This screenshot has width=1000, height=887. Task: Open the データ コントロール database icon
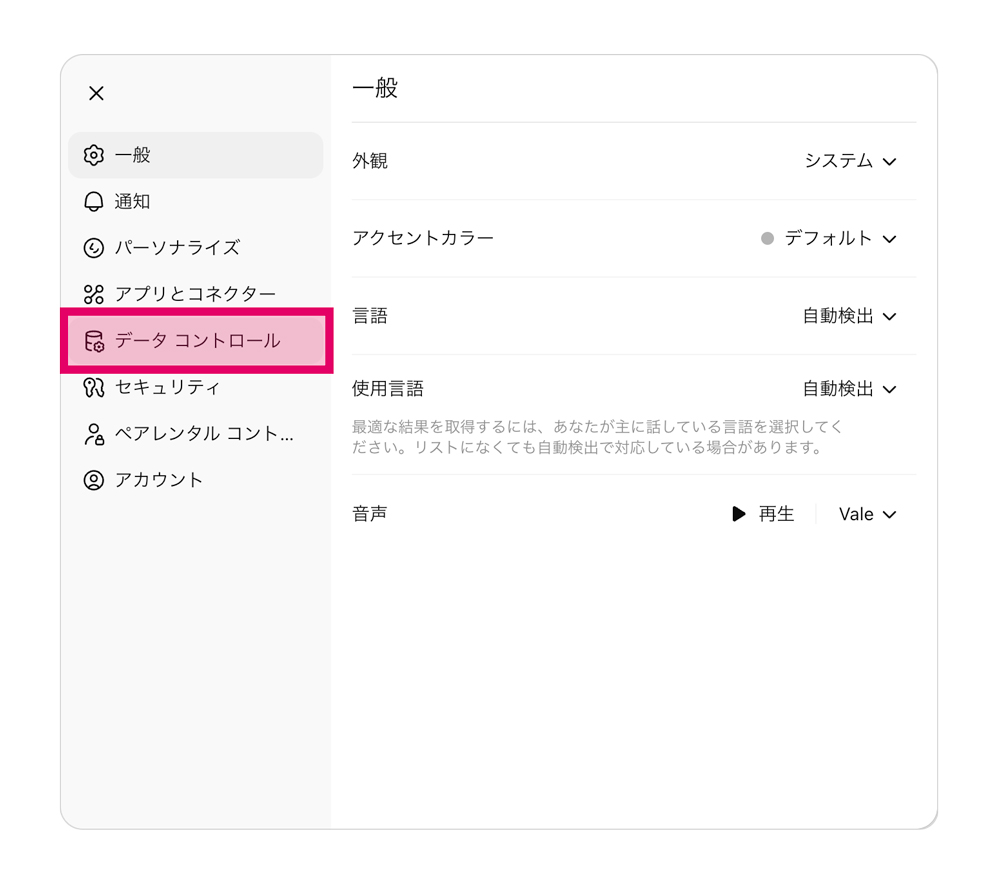pyautogui.click(x=94, y=341)
